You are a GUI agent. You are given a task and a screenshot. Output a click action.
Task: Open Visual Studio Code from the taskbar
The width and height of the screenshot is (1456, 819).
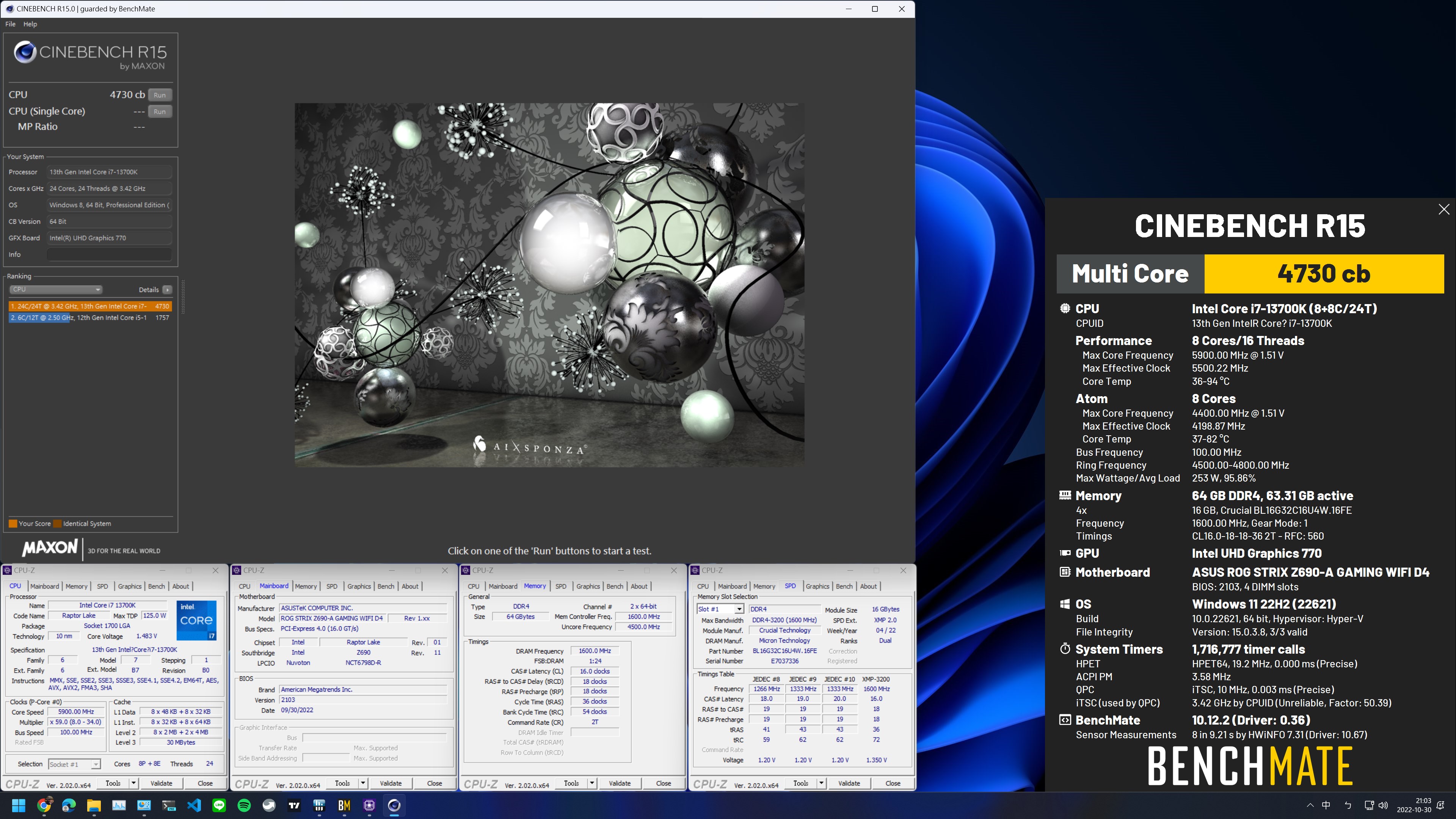(194, 805)
